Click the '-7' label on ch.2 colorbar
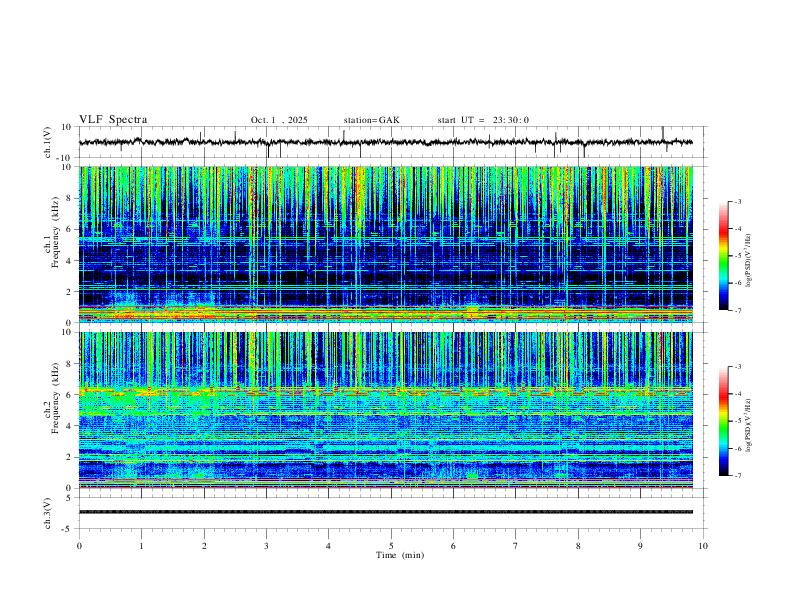 pos(737,476)
